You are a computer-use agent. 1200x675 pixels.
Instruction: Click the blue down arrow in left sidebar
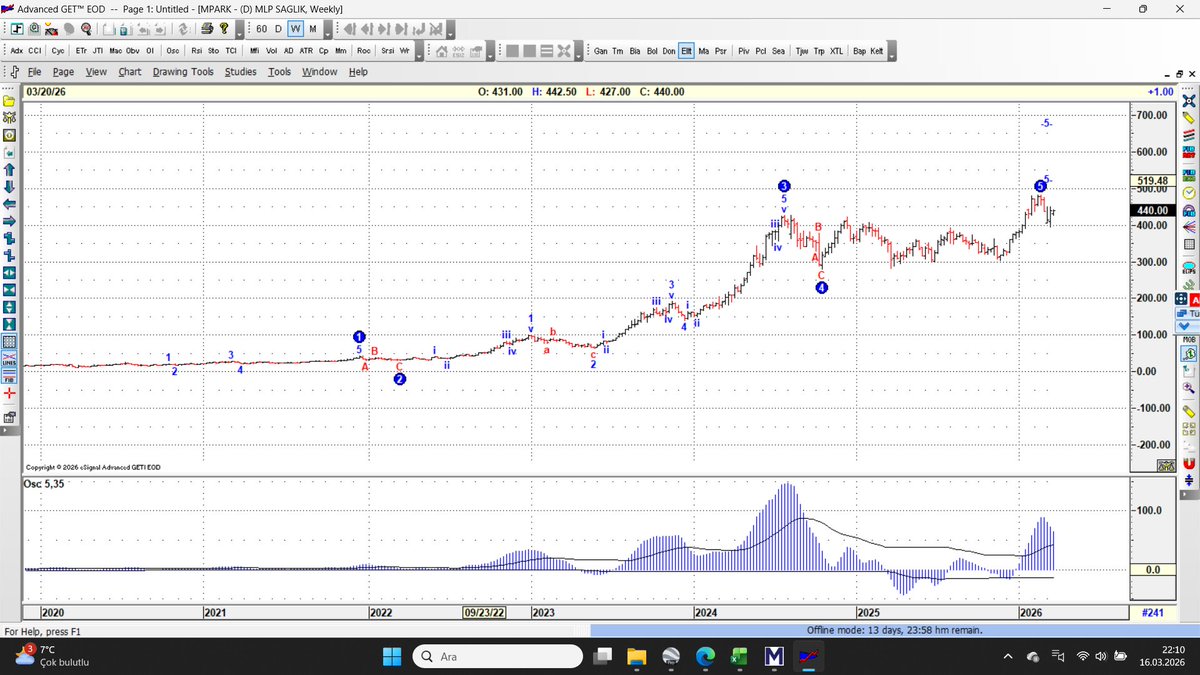click(9, 186)
